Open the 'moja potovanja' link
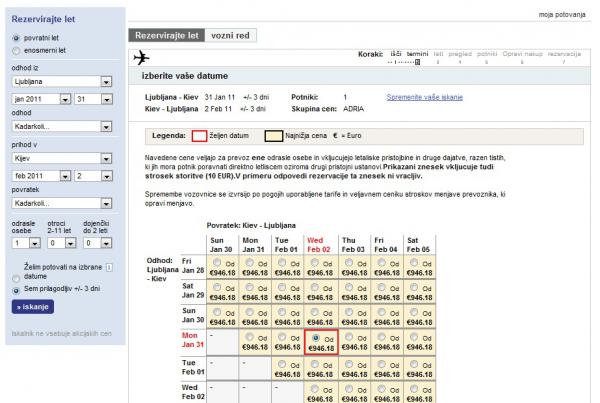The width and height of the screenshot is (600, 403). (x=568, y=10)
